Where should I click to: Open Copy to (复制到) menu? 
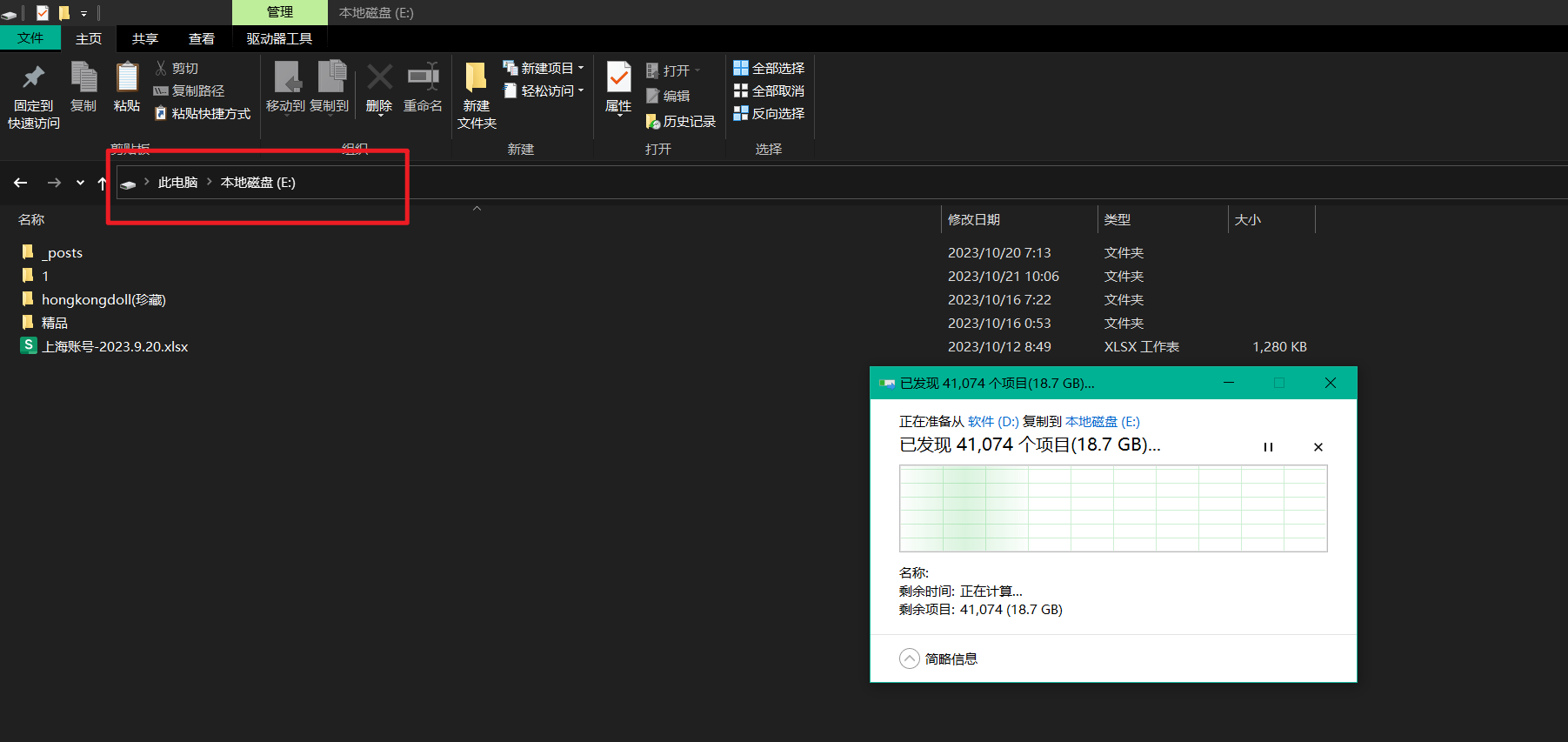(330, 88)
